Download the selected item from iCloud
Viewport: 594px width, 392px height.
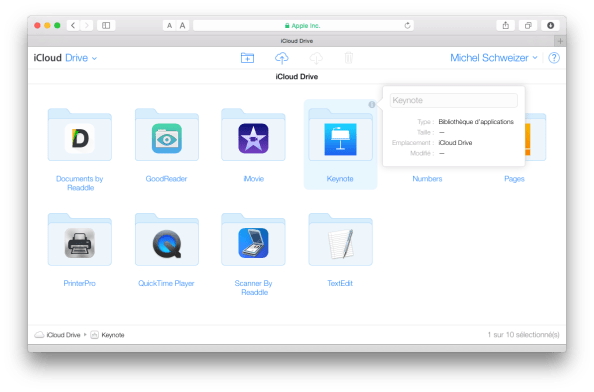(x=316, y=58)
